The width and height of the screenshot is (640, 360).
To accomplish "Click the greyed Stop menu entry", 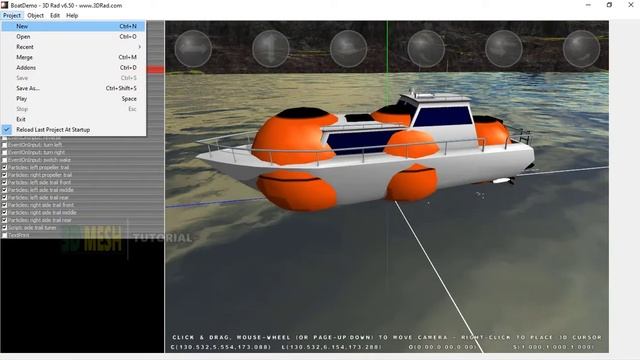I will click(x=73, y=109).
